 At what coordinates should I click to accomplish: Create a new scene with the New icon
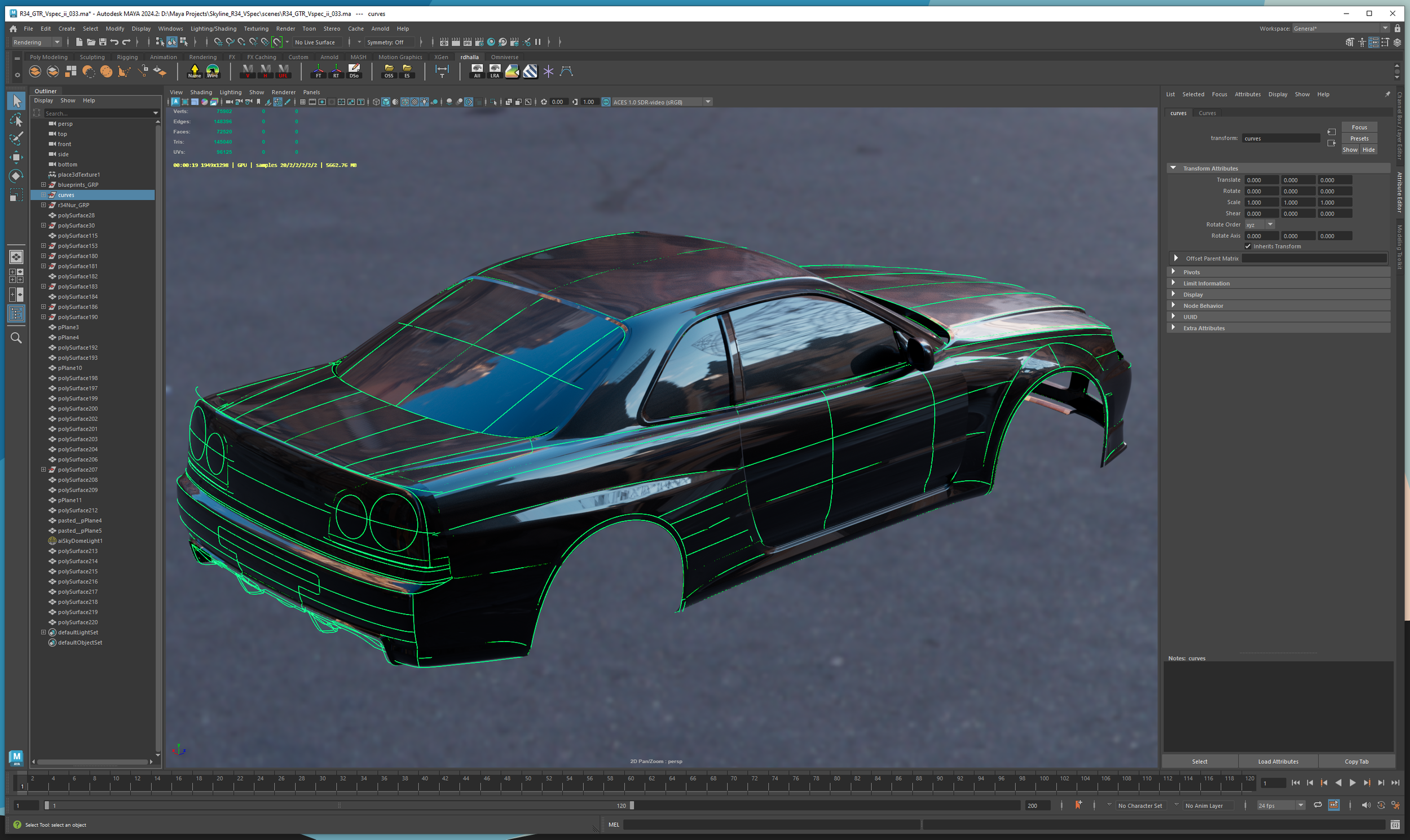pos(79,42)
